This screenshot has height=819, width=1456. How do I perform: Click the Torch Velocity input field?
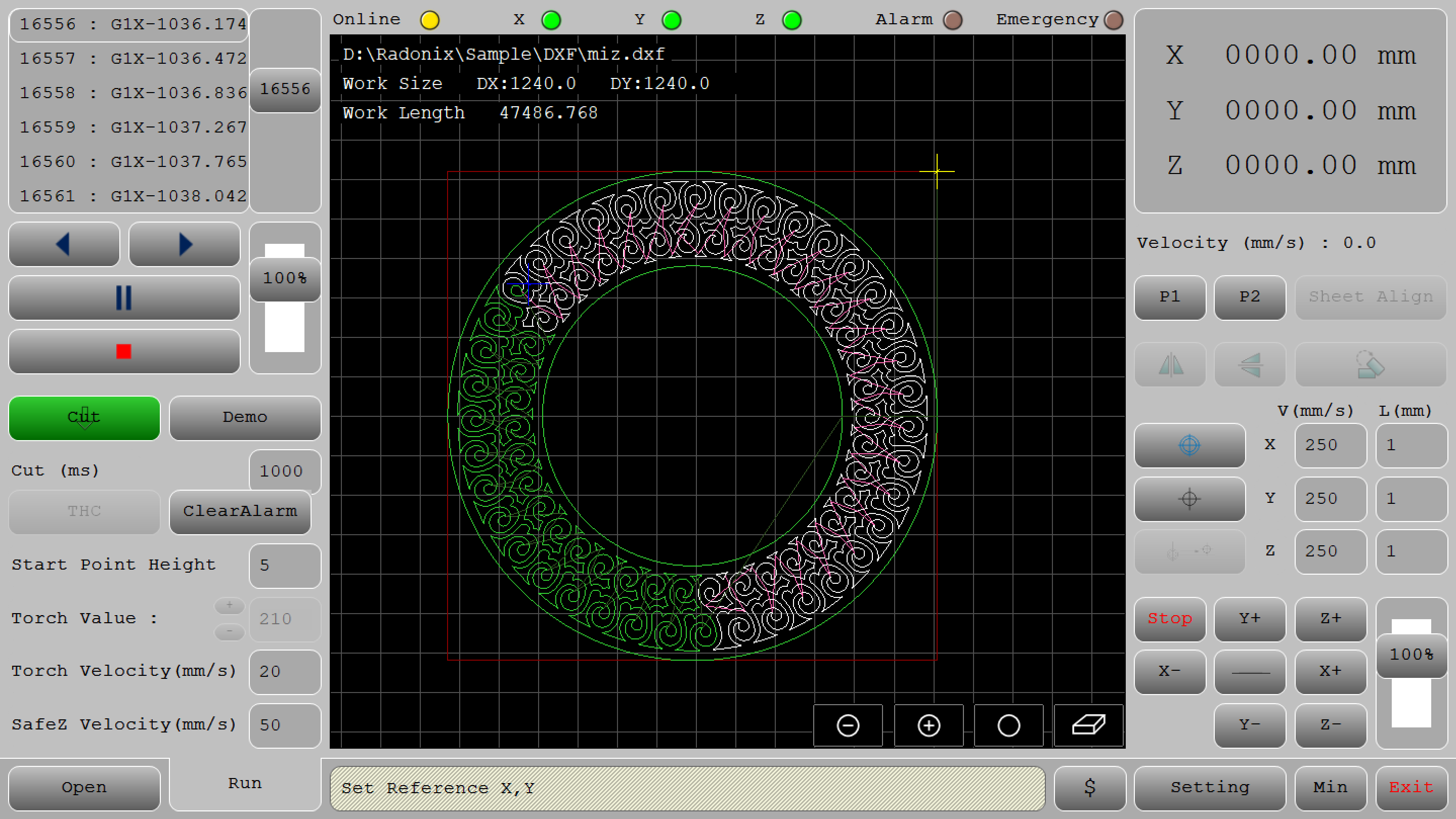(285, 671)
